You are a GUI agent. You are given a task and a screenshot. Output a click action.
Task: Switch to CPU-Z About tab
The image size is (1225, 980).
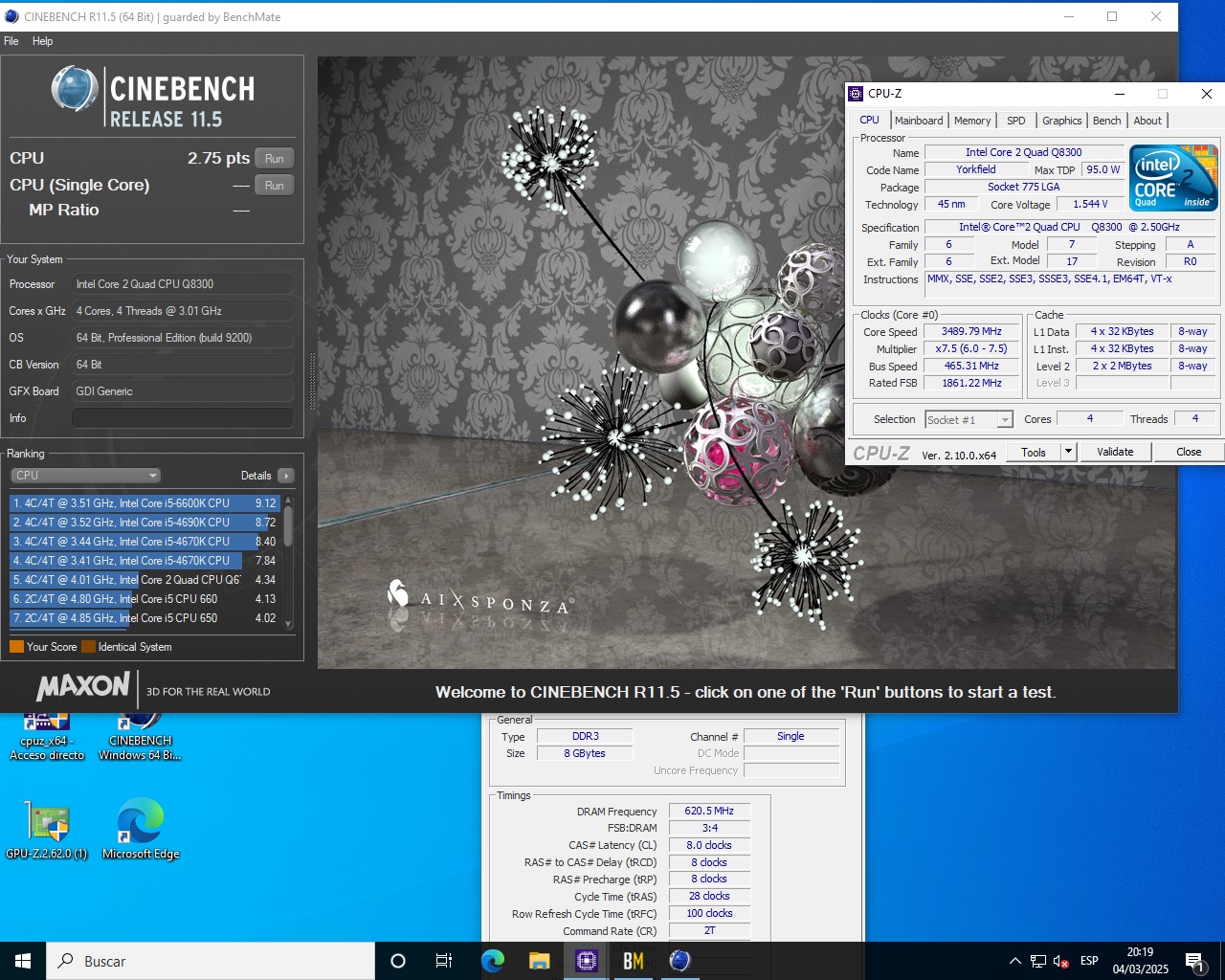1147,121
